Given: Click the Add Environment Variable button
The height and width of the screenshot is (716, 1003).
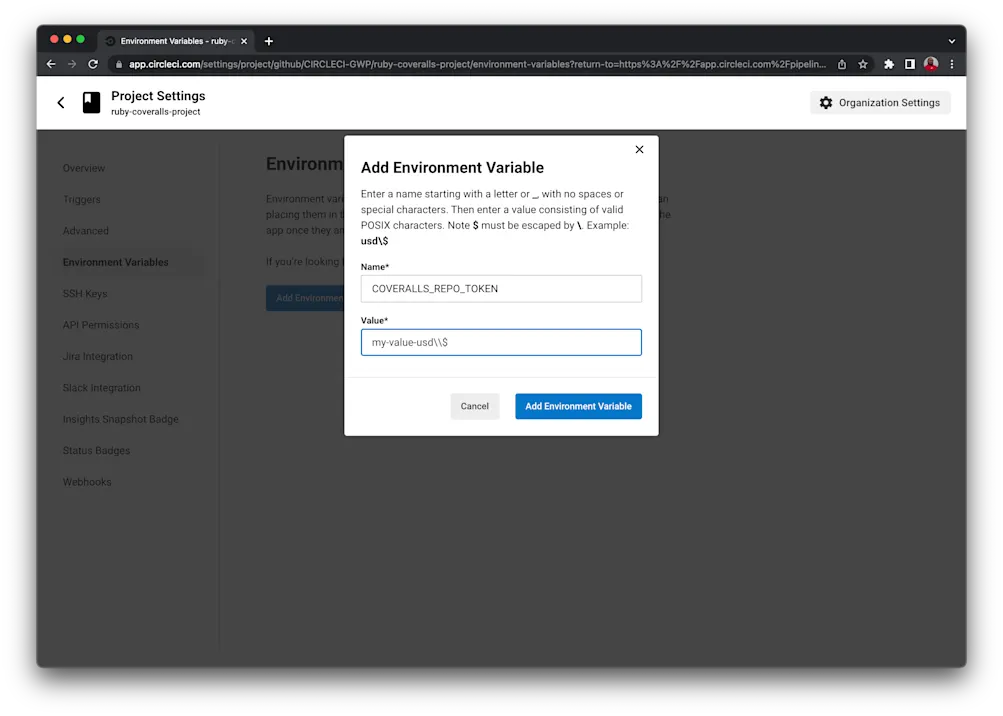Looking at the screenshot, I should pos(578,406).
